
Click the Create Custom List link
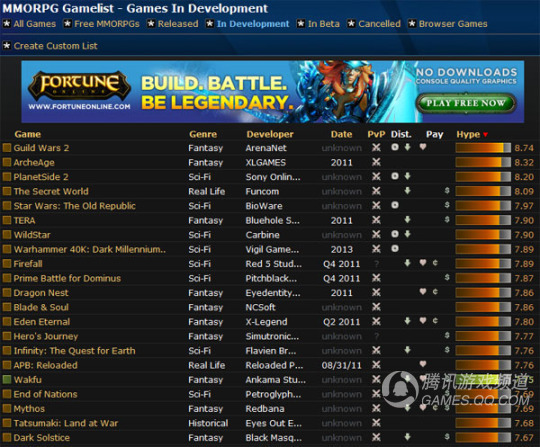pyautogui.click(x=55, y=46)
